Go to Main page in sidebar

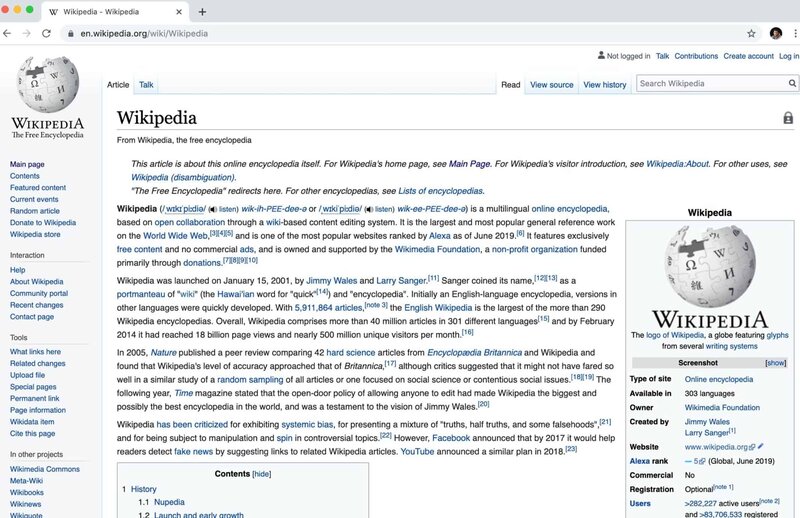(x=27, y=164)
